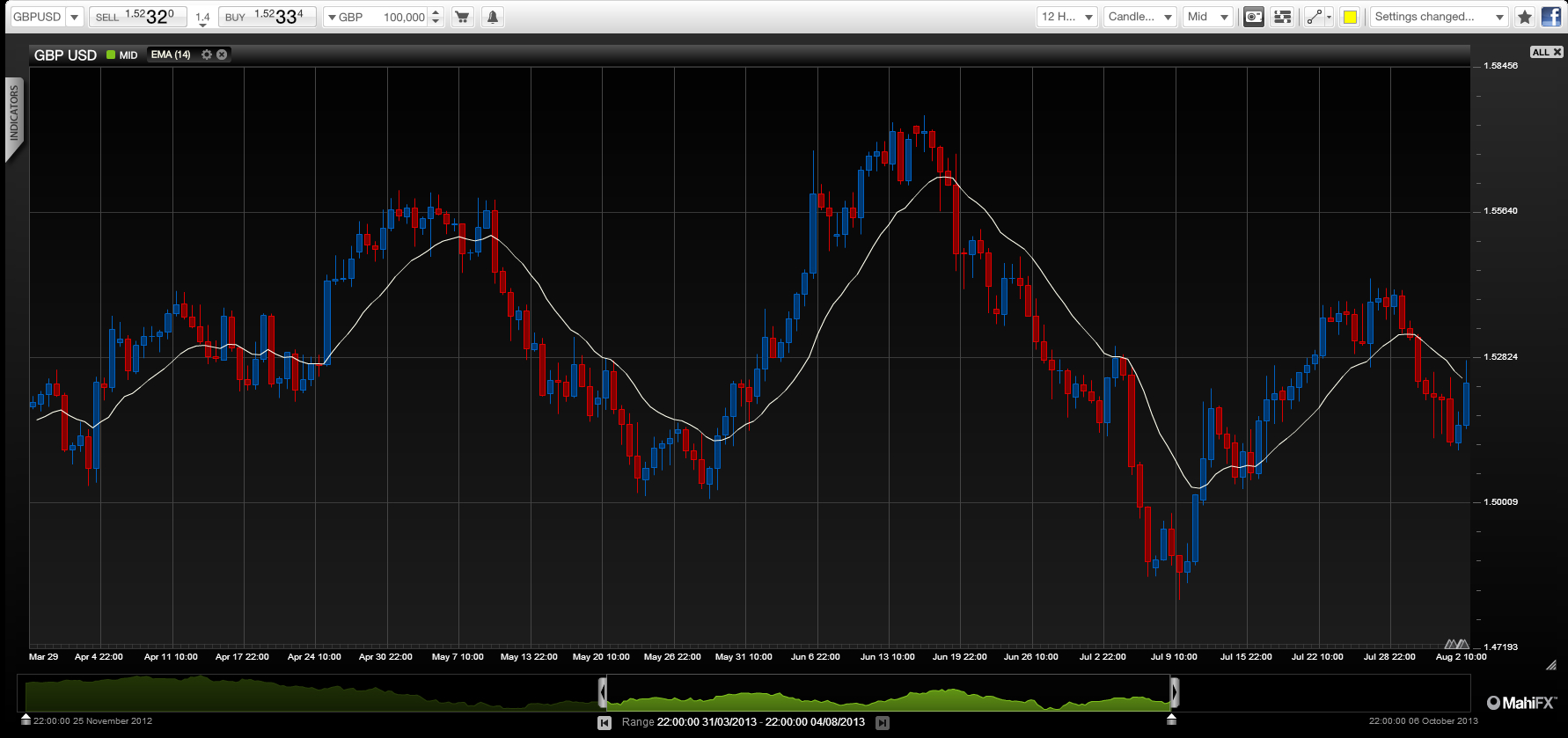Toggle the chart snapshot camera icon

(1254, 17)
